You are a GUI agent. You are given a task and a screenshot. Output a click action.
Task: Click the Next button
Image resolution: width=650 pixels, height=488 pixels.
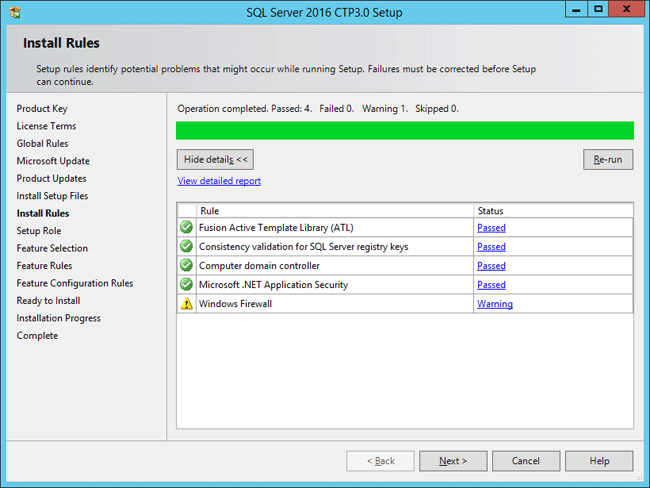coord(452,461)
